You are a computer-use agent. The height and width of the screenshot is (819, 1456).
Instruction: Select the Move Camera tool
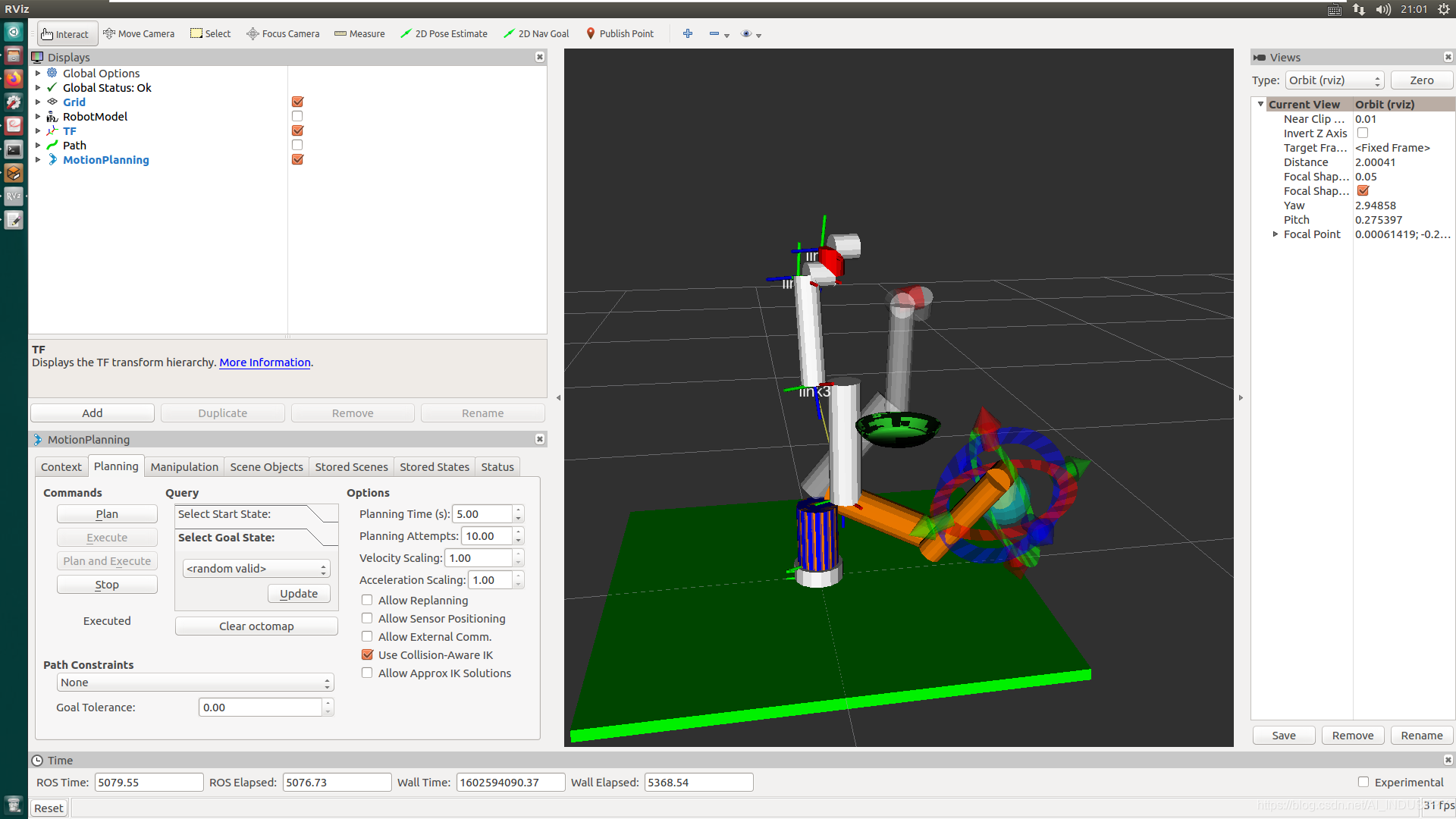pyautogui.click(x=139, y=33)
